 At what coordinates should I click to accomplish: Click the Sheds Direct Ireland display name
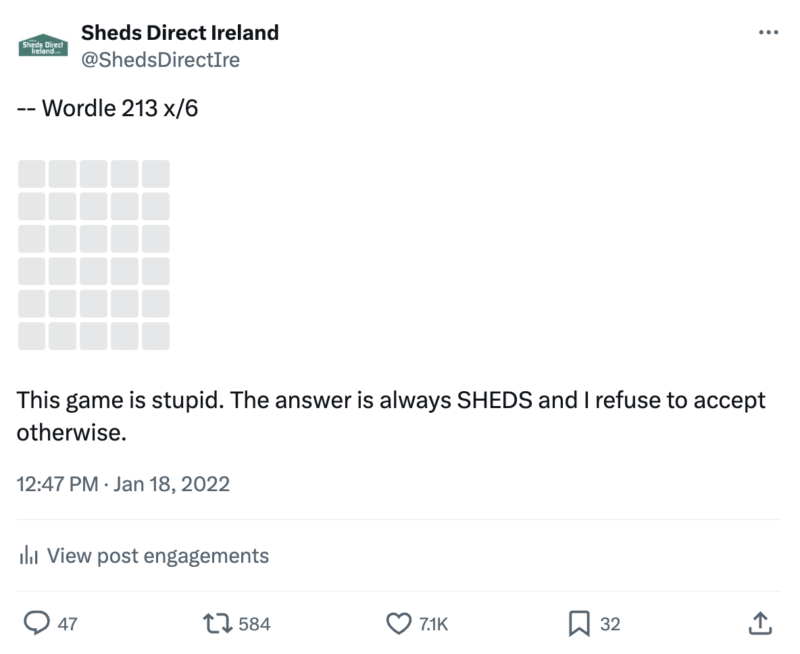coord(182,31)
